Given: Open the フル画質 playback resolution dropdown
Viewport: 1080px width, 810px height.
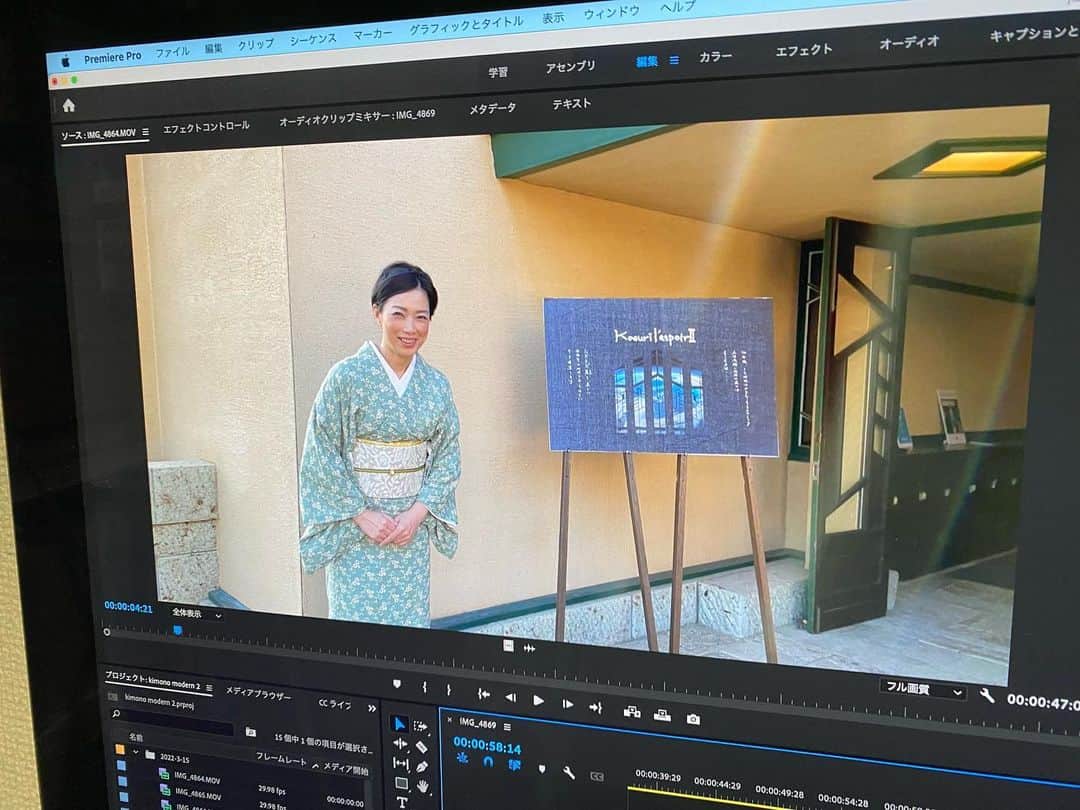Looking at the screenshot, I should point(923,689).
